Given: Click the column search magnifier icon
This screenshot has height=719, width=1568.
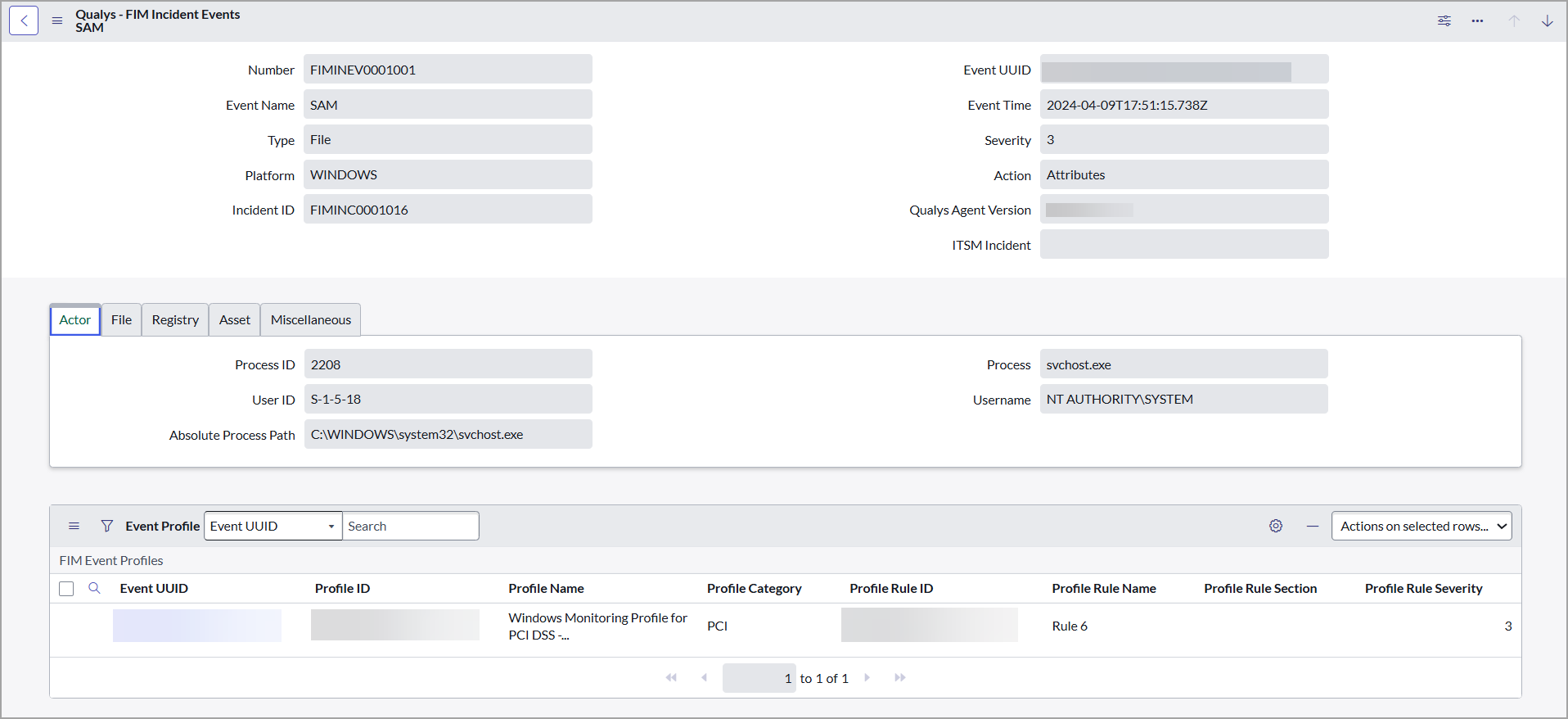Looking at the screenshot, I should click(94, 588).
